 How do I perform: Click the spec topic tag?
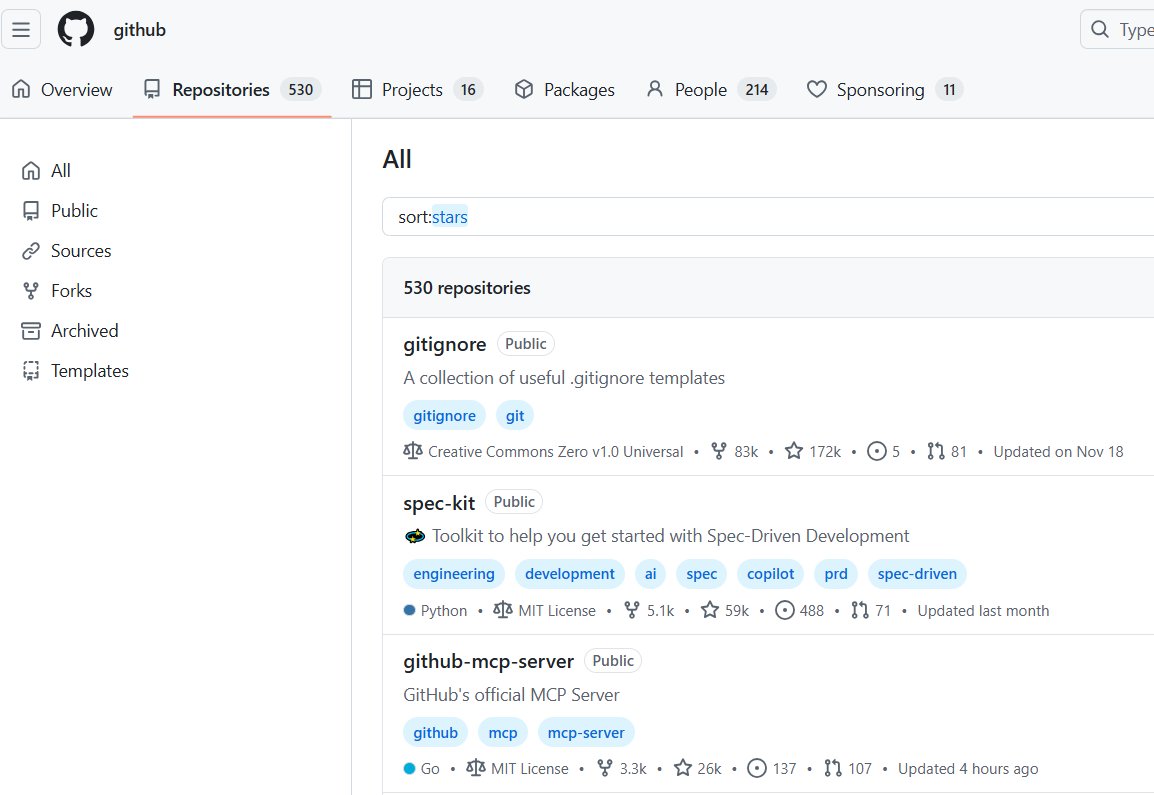pyautogui.click(x=701, y=574)
